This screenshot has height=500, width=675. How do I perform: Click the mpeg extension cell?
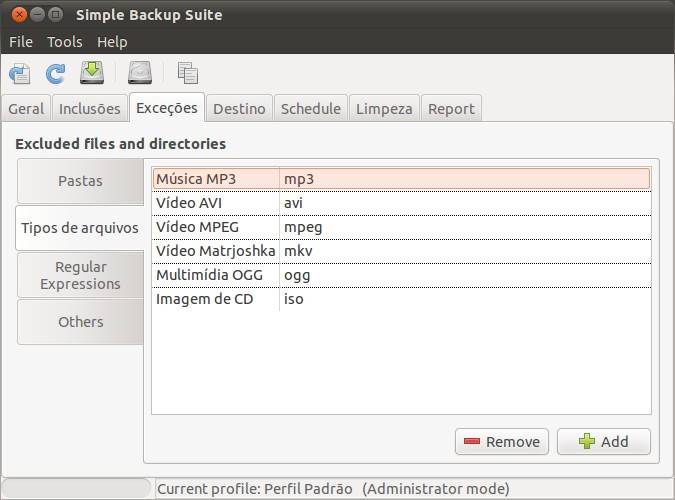(x=465, y=227)
